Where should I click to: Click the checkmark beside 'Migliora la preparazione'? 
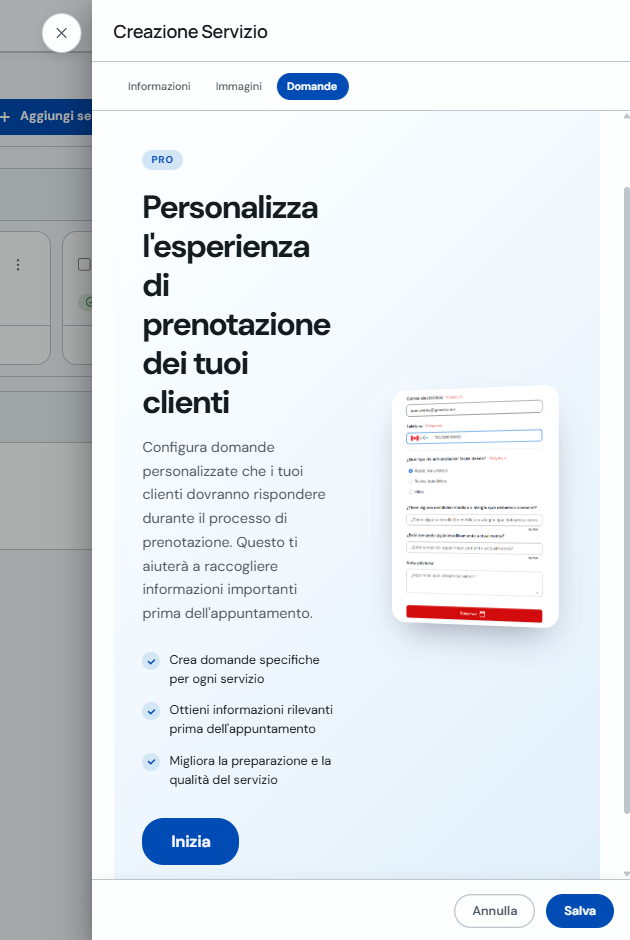(x=151, y=762)
